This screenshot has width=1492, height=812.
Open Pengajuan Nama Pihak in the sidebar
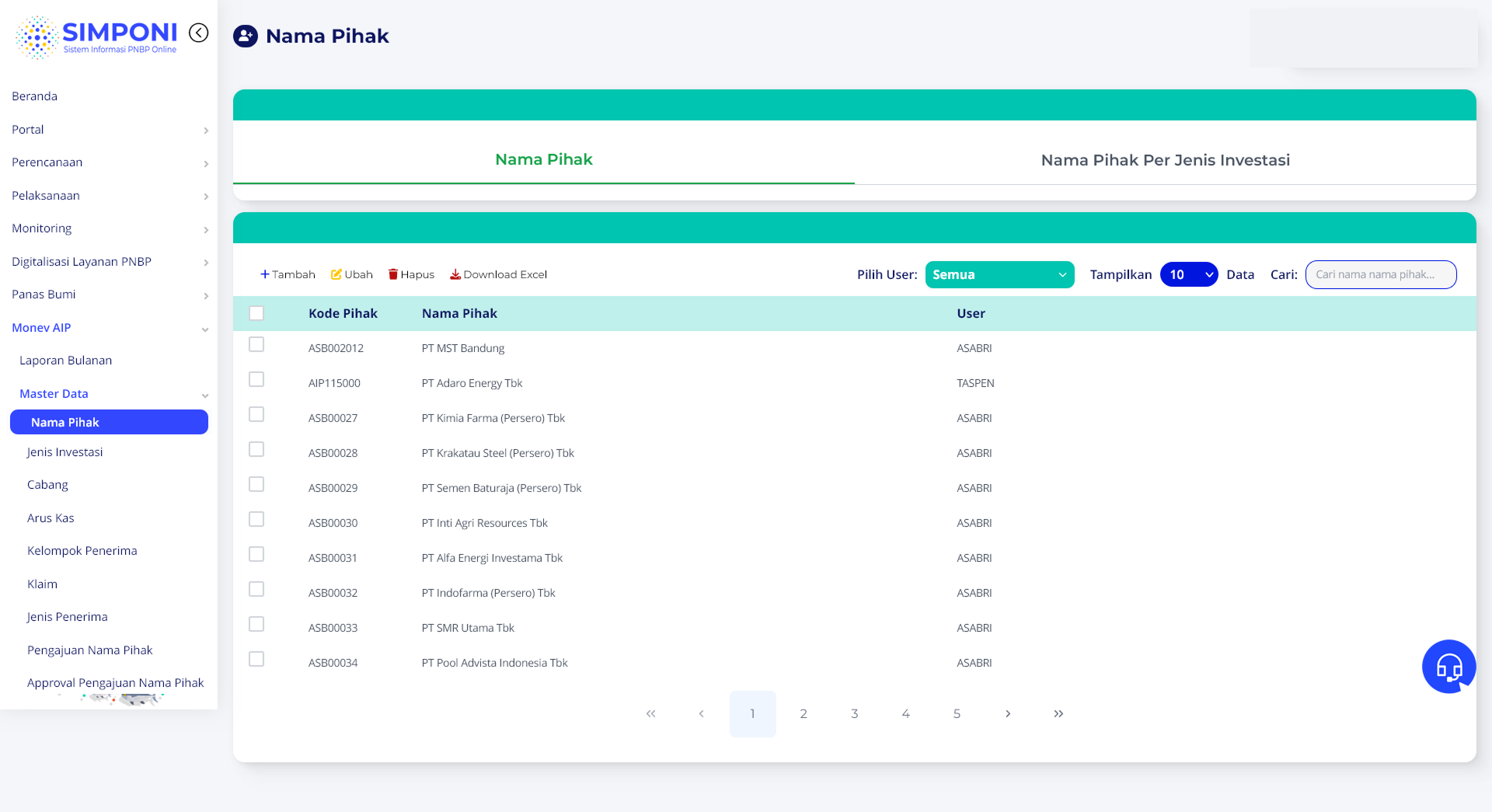pyautogui.click(x=90, y=650)
